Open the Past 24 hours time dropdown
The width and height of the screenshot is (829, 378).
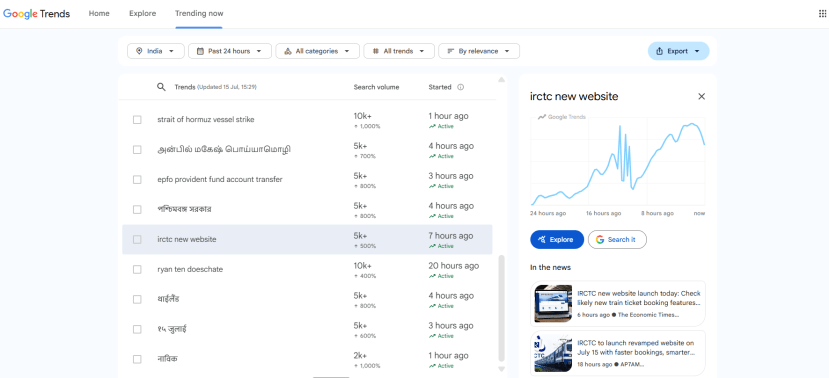230,51
